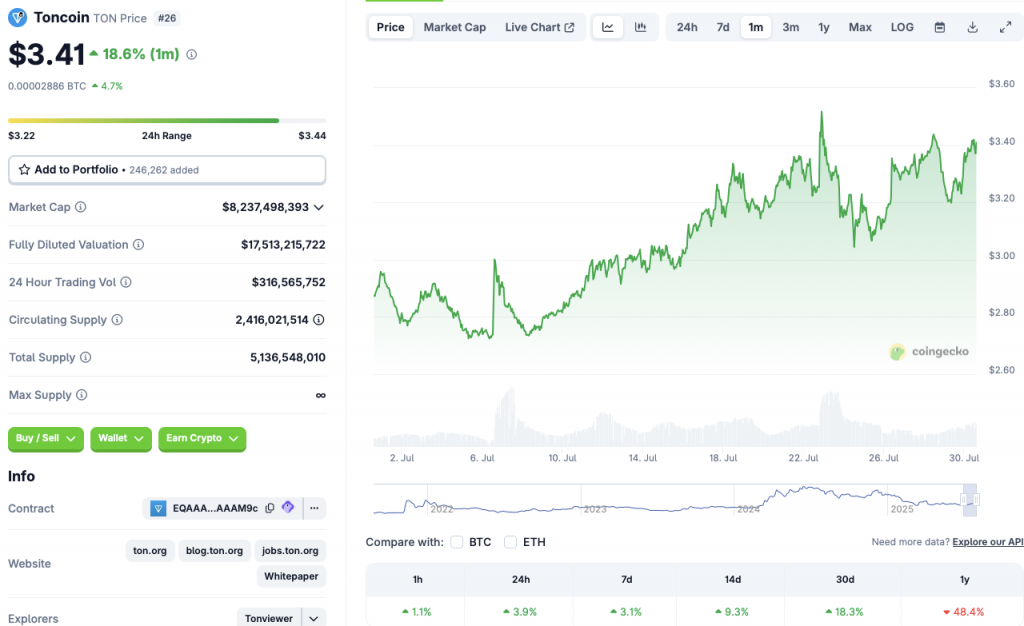Expand chart to fullscreen
The image size is (1024, 626).
point(1005,27)
